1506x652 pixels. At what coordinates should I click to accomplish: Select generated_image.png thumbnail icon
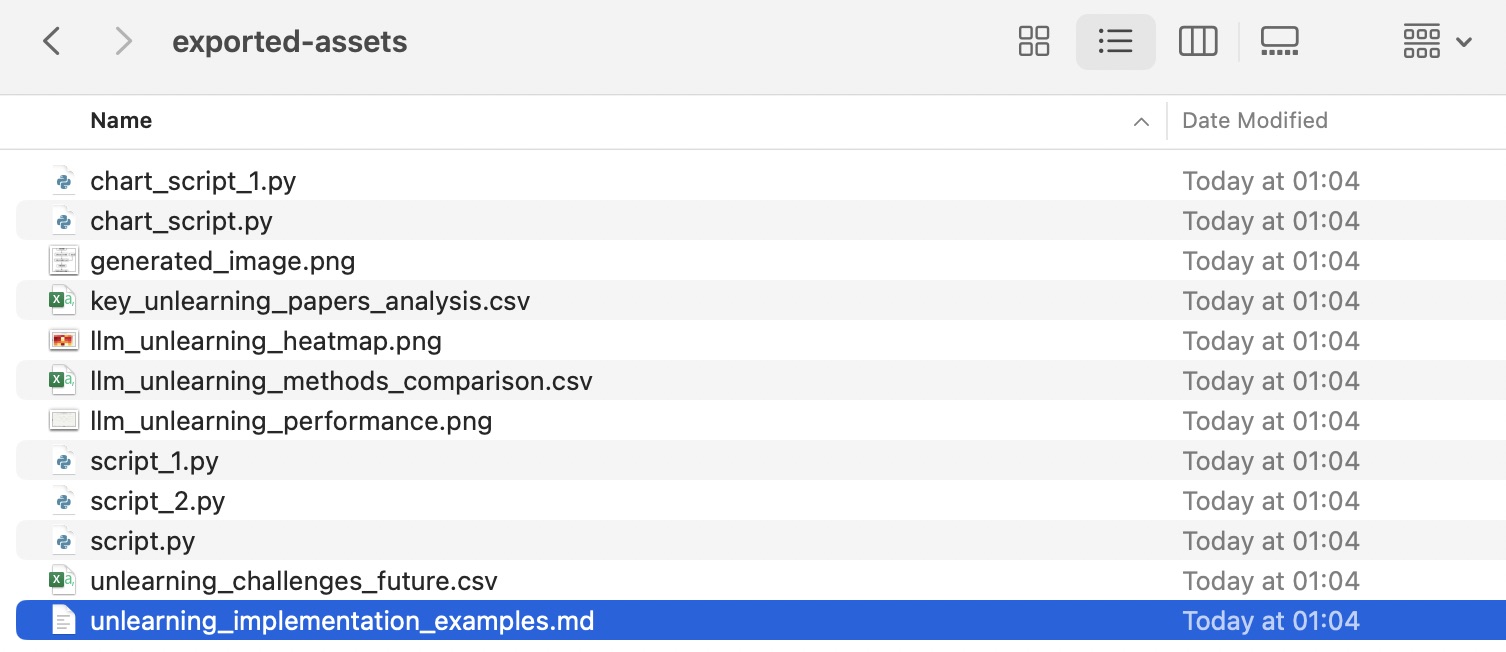tap(64, 261)
